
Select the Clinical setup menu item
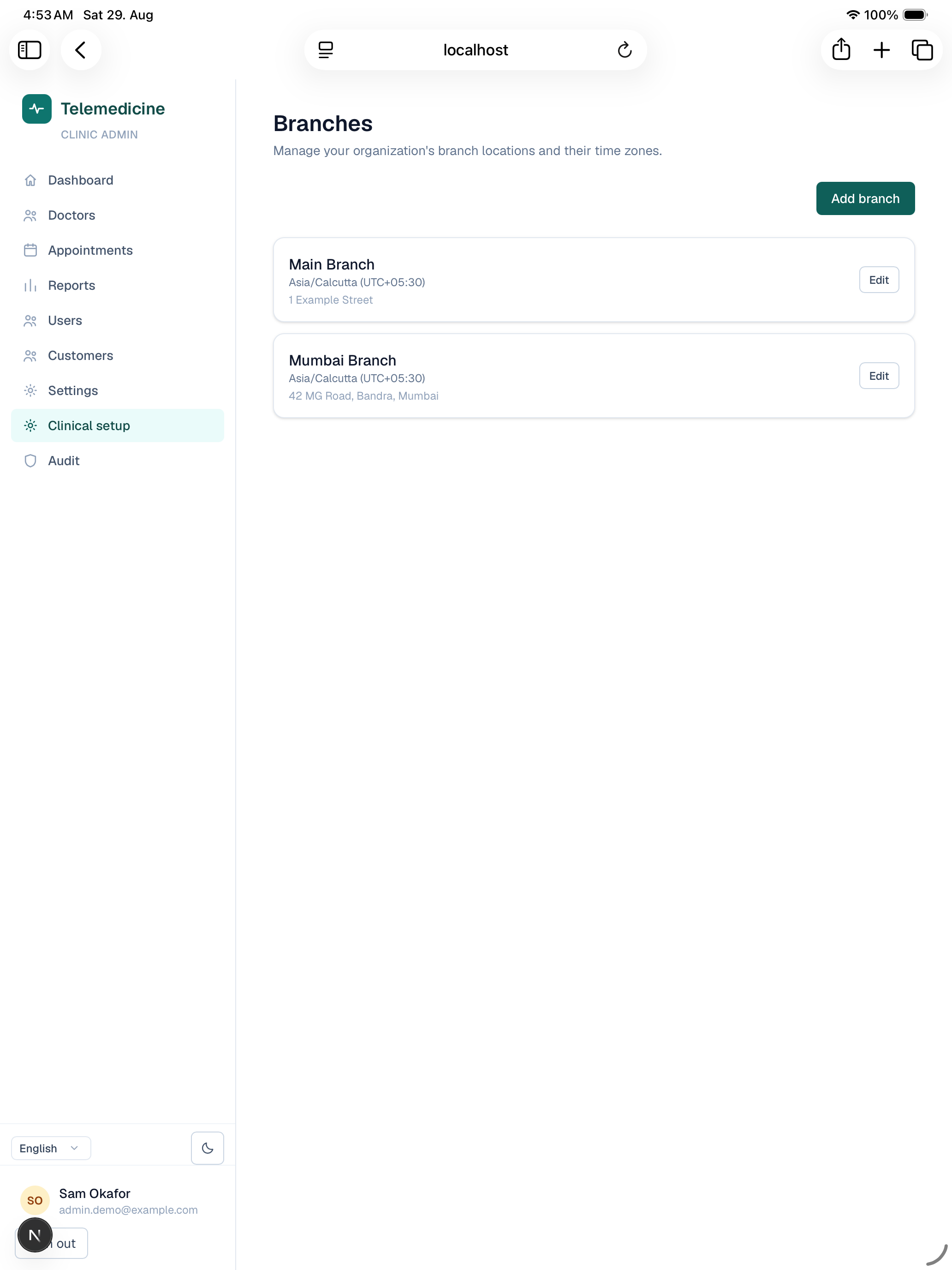click(x=117, y=425)
